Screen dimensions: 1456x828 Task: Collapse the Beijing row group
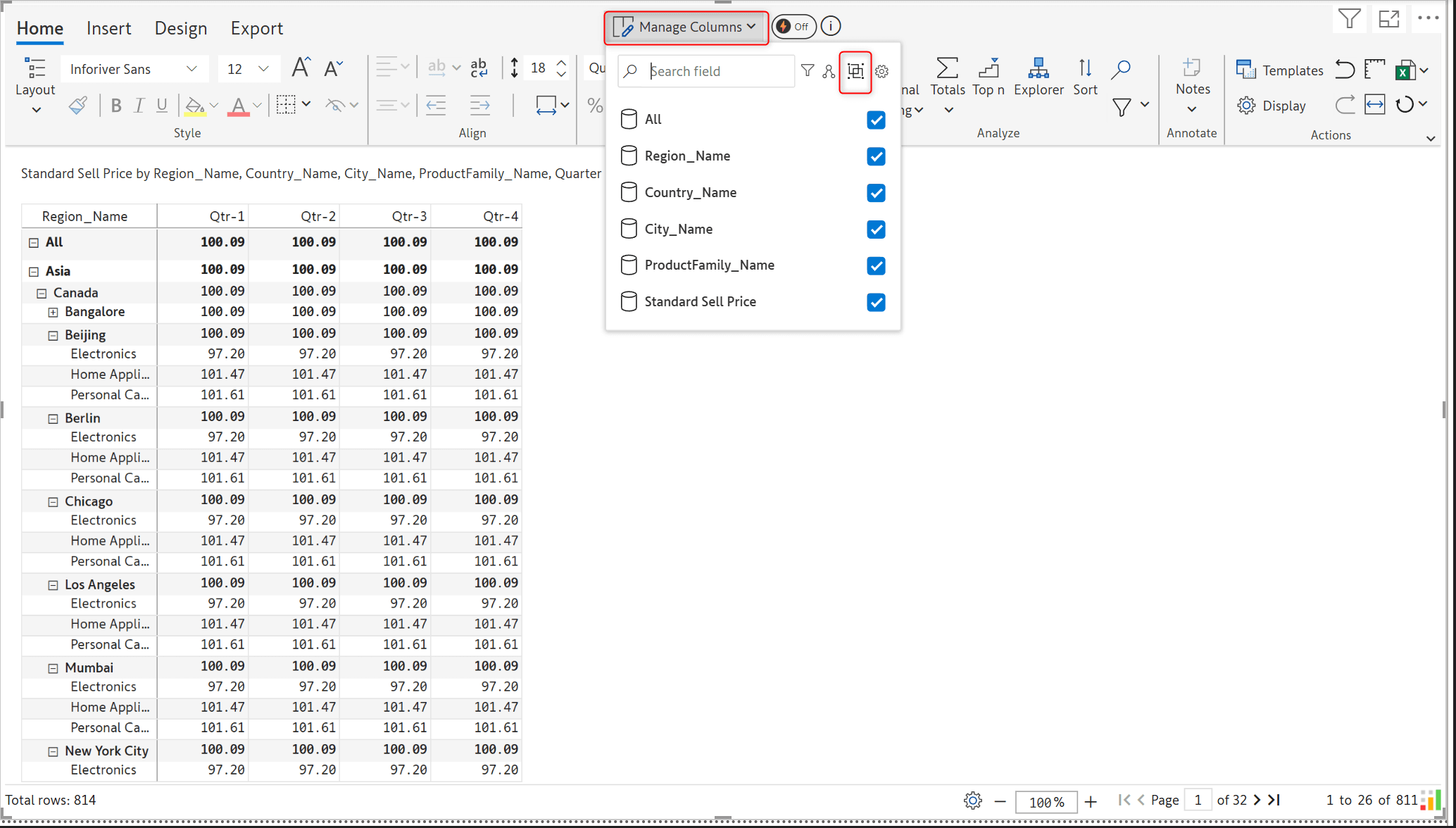(x=53, y=336)
